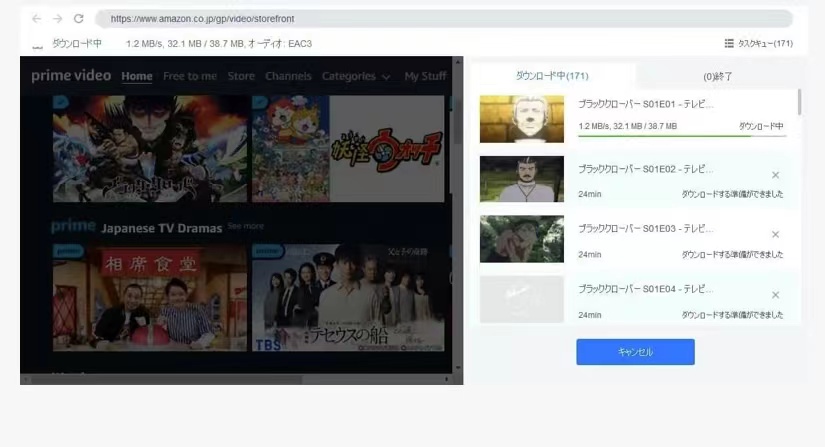Open My Stuff in Prime Video

pyautogui.click(x=425, y=76)
